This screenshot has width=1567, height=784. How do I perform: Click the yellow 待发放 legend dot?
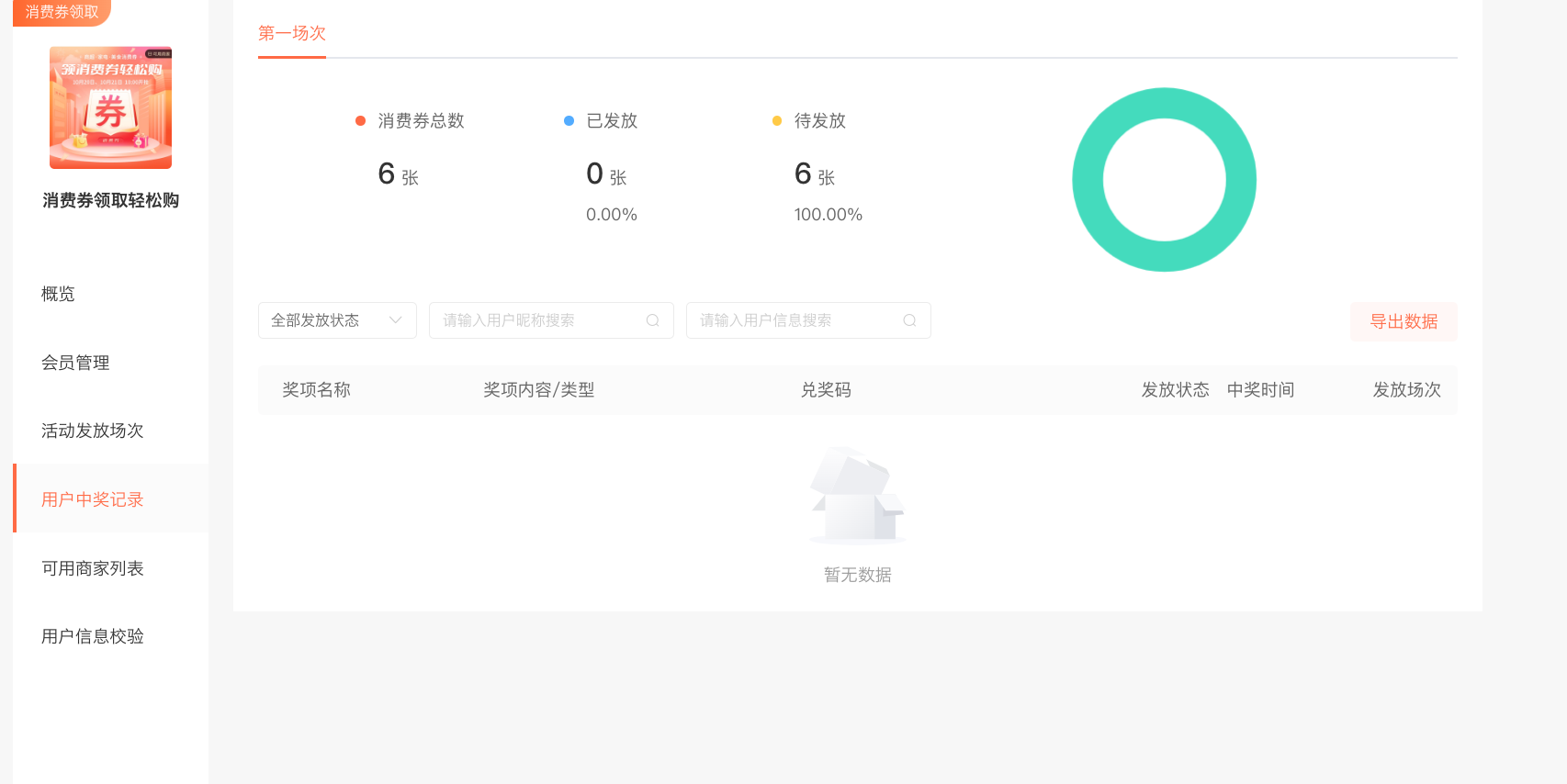777,121
